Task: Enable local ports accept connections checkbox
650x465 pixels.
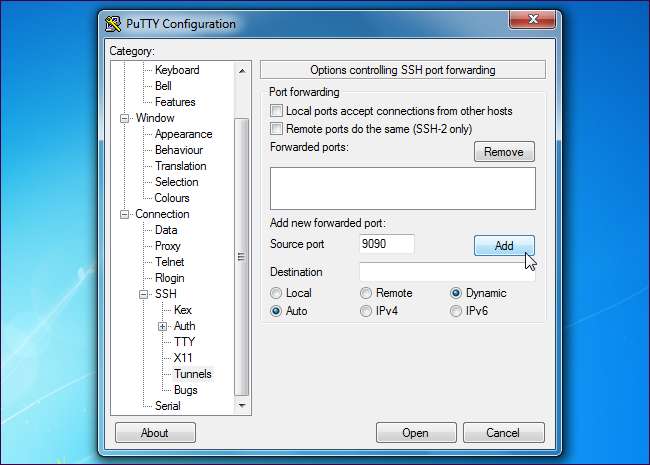Action: [277, 111]
